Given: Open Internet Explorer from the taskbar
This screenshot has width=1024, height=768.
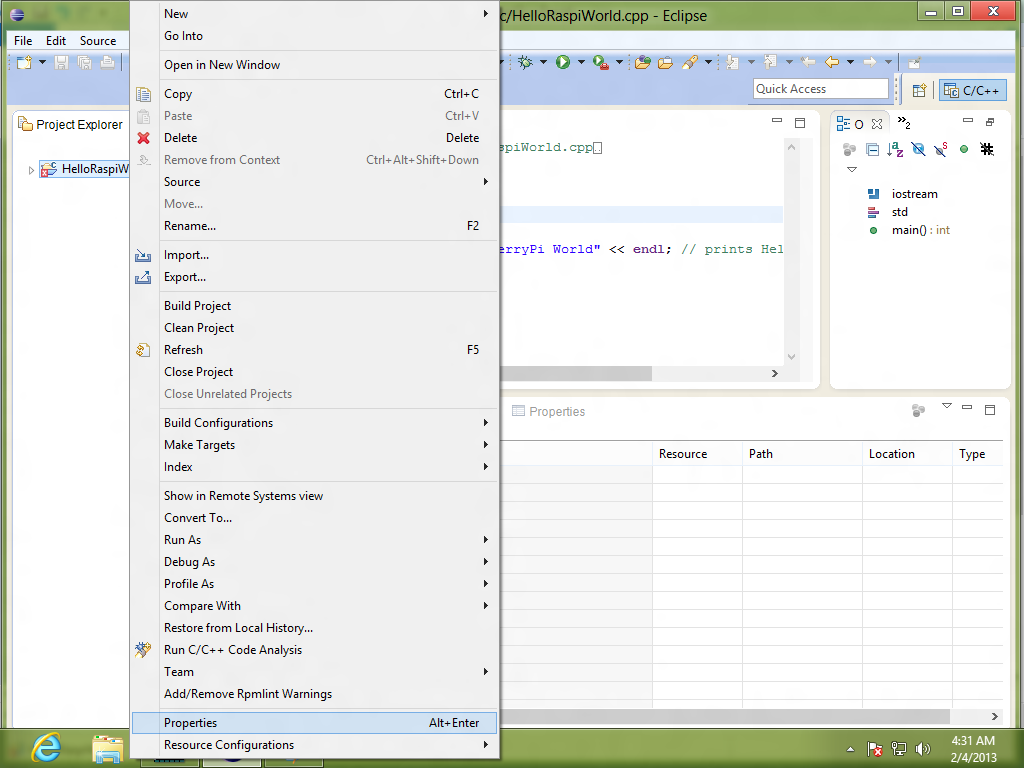Looking at the screenshot, I should [x=46, y=748].
